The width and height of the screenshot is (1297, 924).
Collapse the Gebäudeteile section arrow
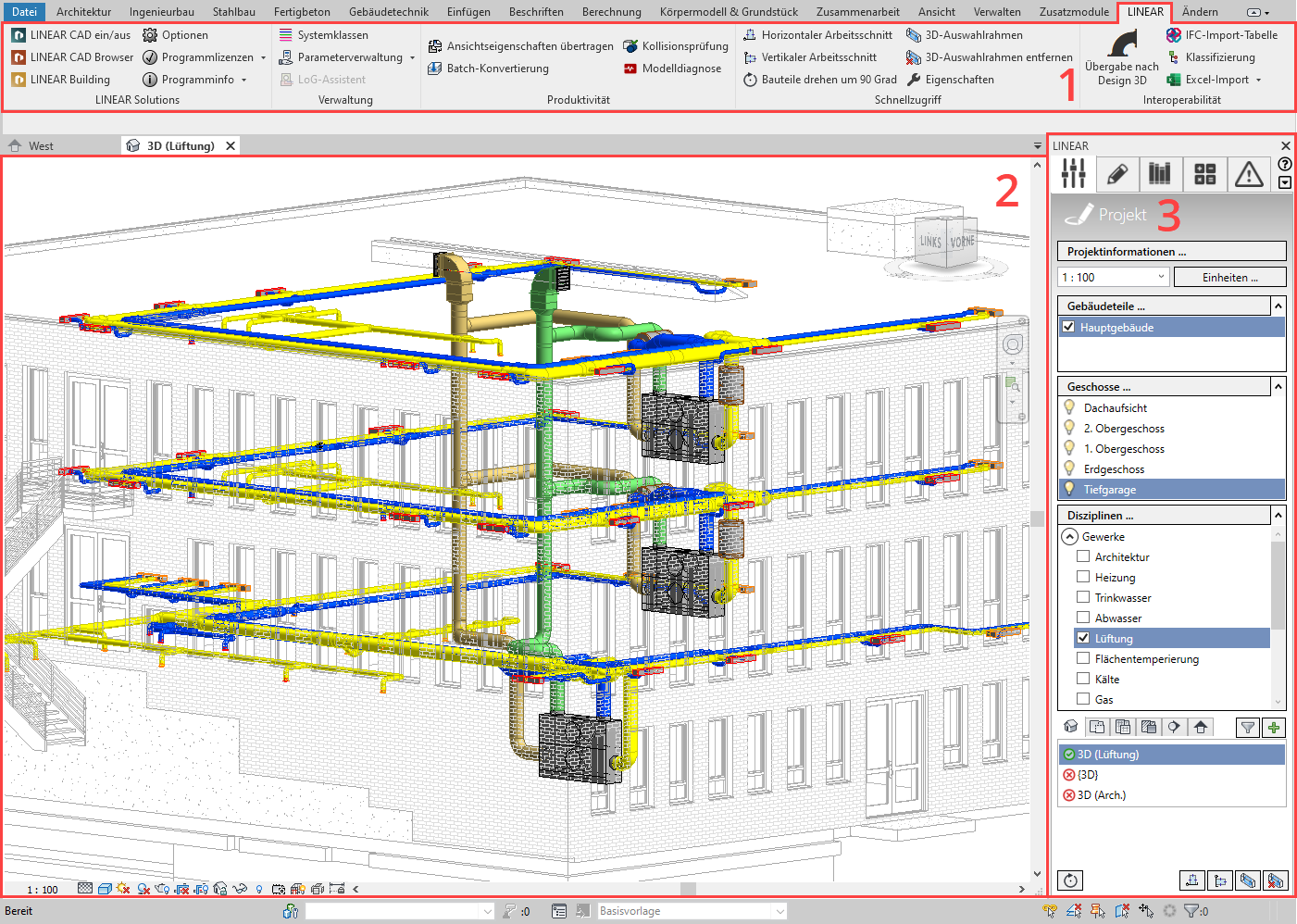click(x=1278, y=306)
